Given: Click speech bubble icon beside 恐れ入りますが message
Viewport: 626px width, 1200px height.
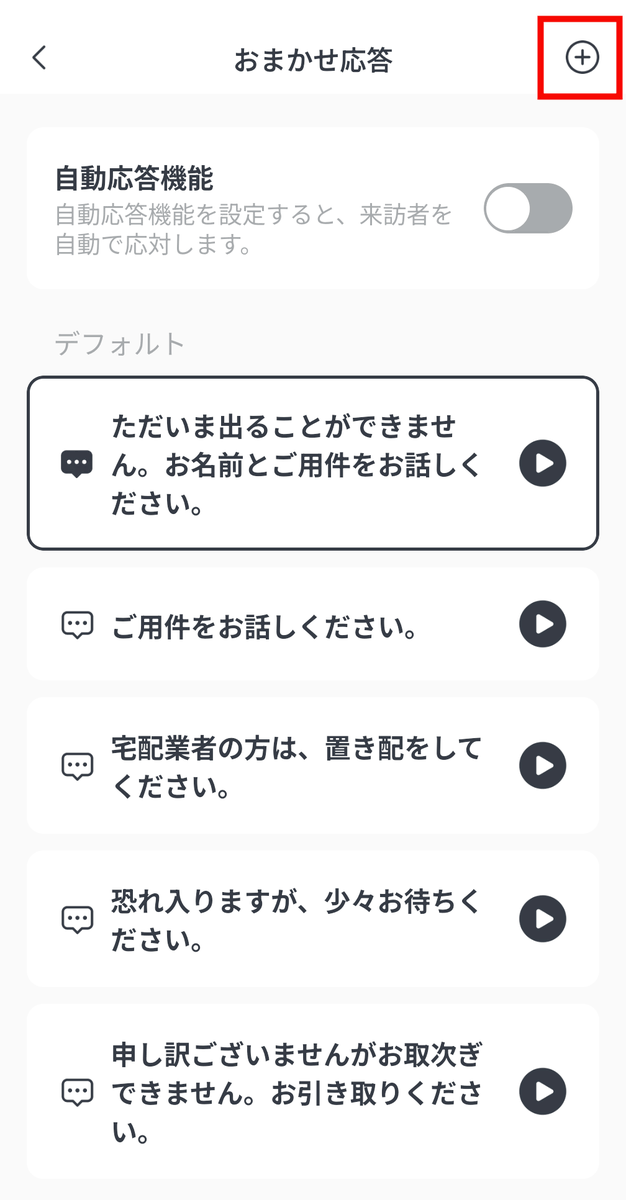Looking at the screenshot, I should click(x=77, y=920).
